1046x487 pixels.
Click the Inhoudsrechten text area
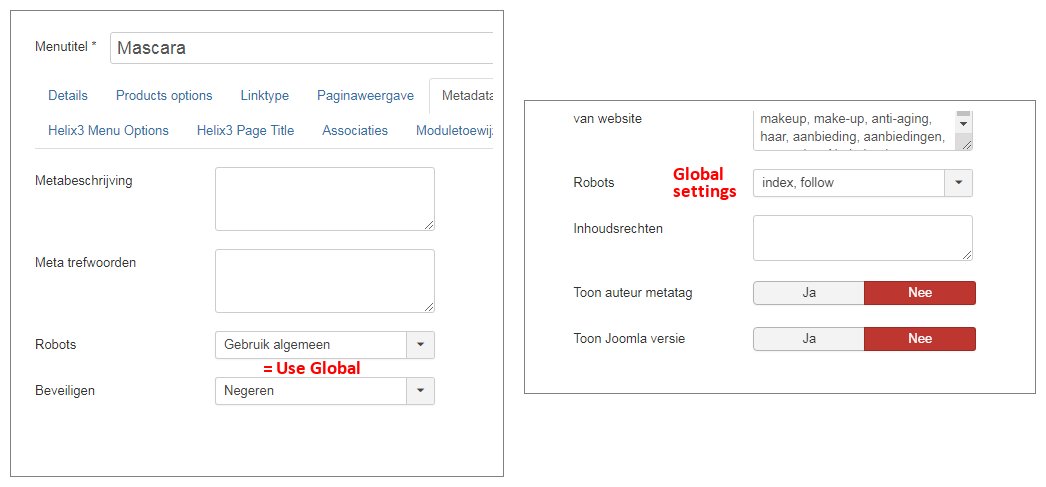pyautogui.click(x=863, y=237)
